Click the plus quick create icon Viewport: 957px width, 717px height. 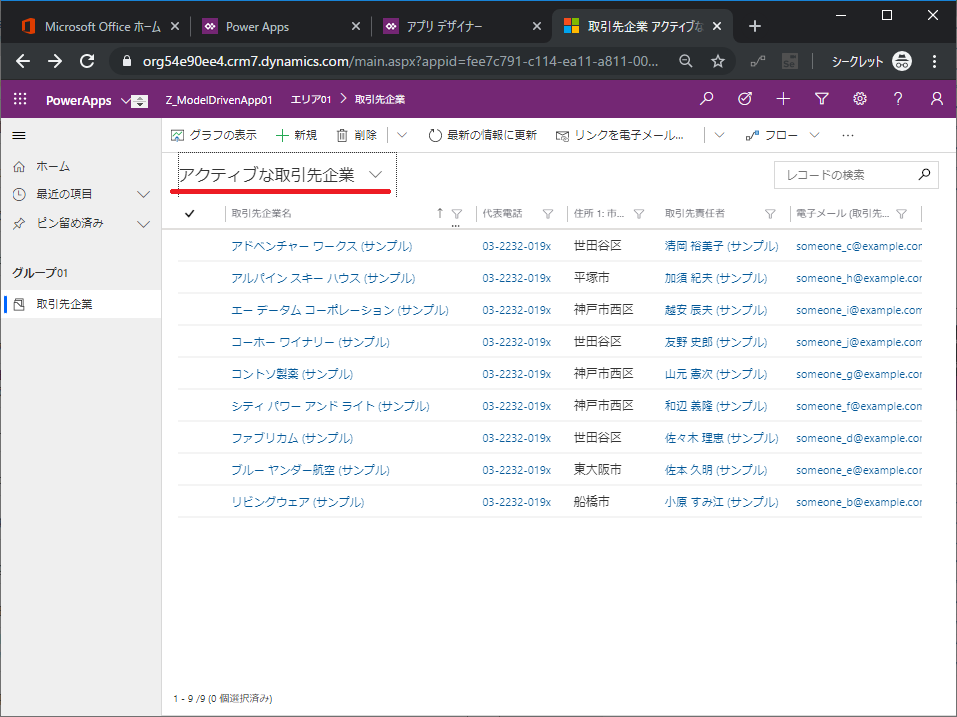783,99
